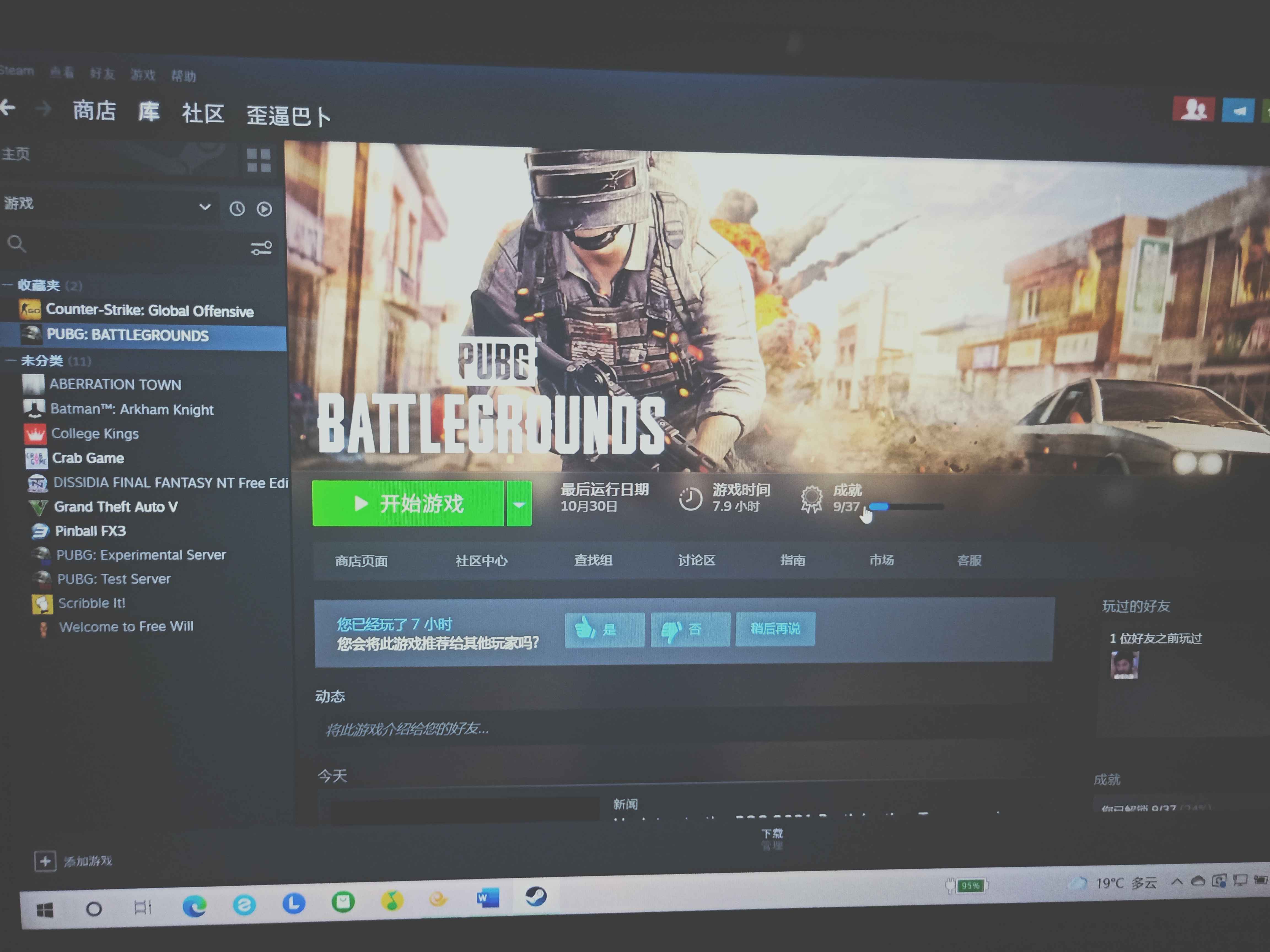Click 稍后再说 to decide later
Screen dimensions: 1270x952
(x=775, y=629)
